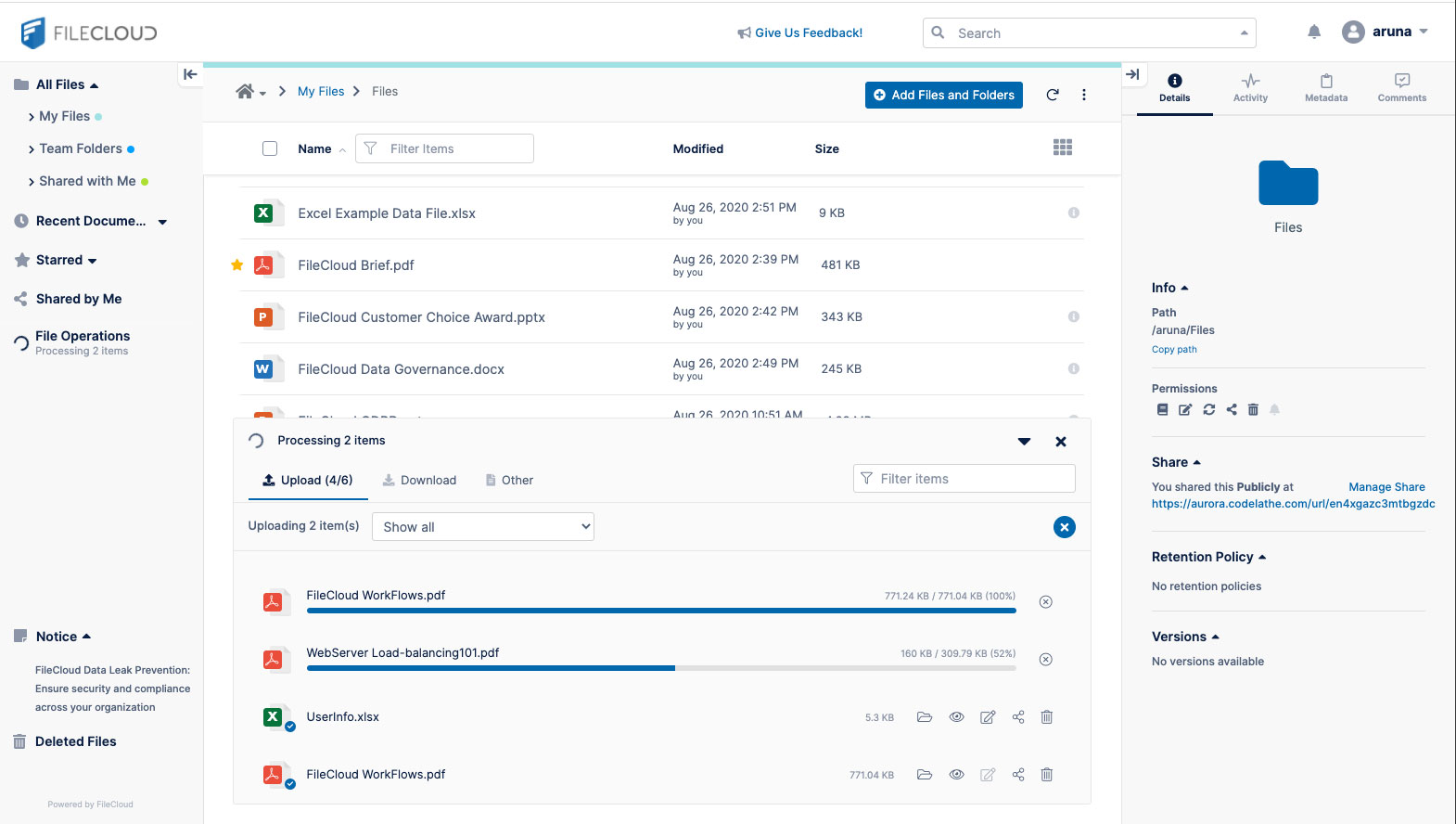The width and height of the screenshot is (1456, 824).
Task: Toggle the select all files checkbox
Action: (x=270, y=148)
